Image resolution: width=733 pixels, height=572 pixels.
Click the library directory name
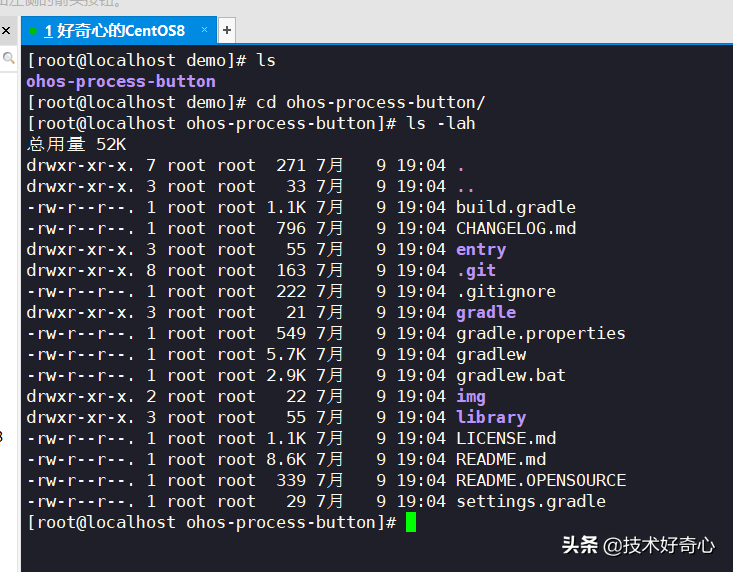491,418
